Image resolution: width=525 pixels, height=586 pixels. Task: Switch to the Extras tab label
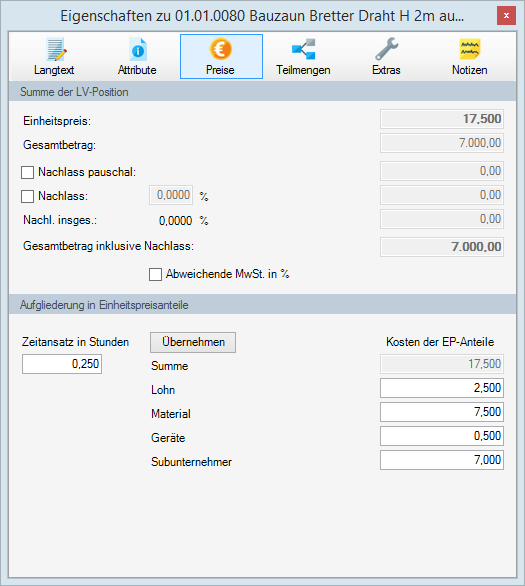(x=386, y=70)
